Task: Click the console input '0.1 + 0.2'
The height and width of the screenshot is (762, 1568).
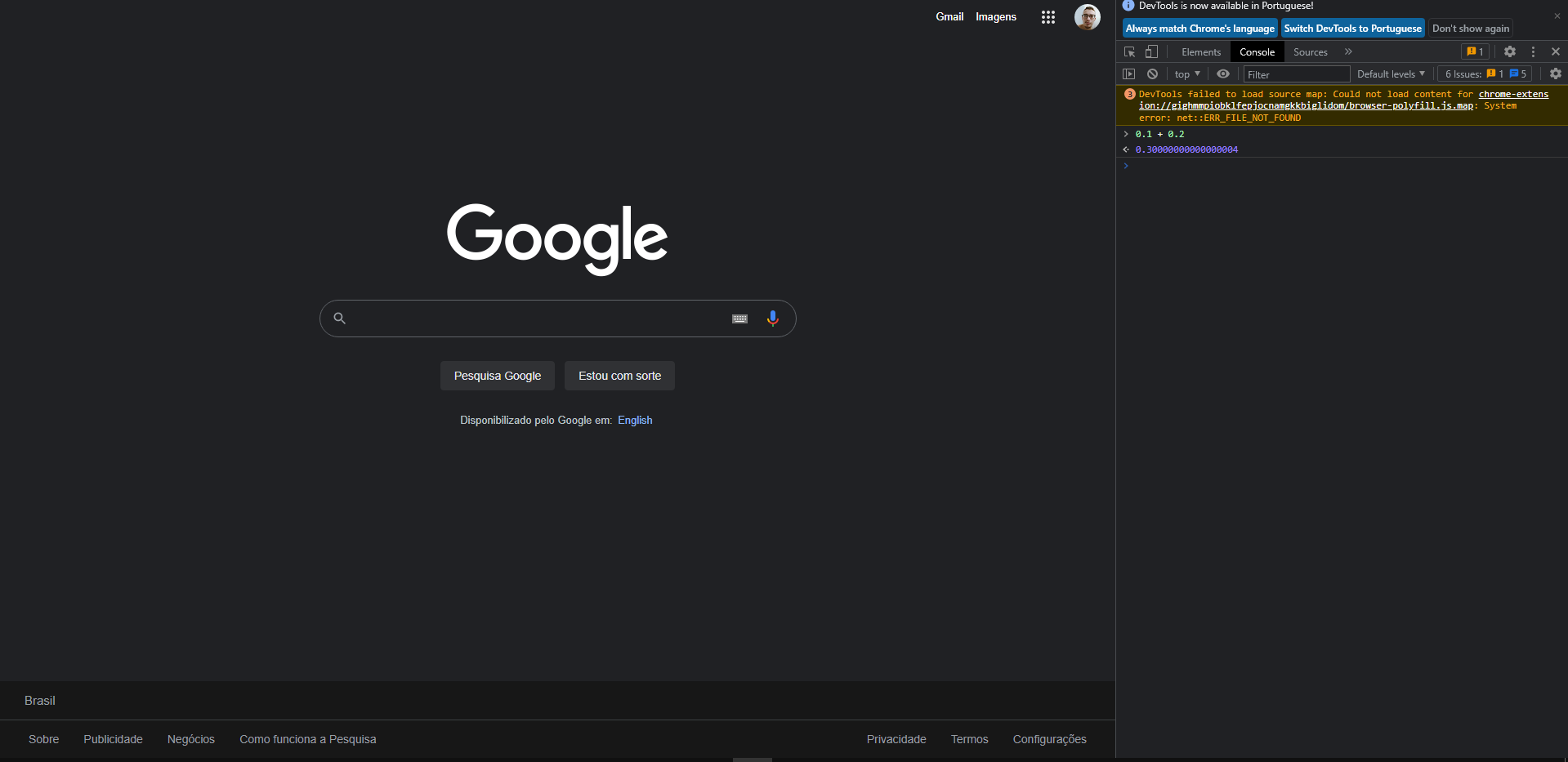Action: pos(1159,134)
